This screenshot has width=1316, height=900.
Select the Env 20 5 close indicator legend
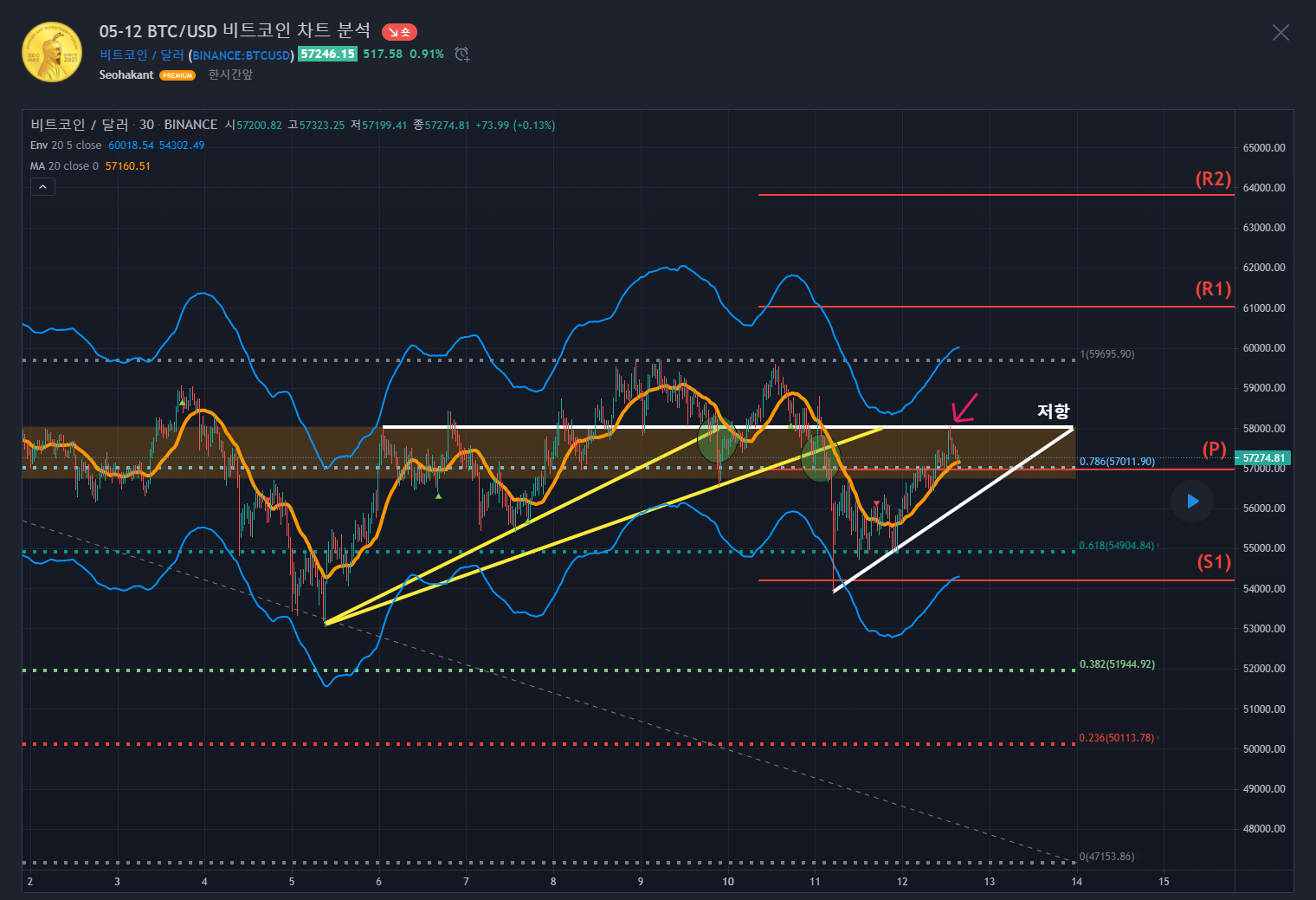click(66, 146)
